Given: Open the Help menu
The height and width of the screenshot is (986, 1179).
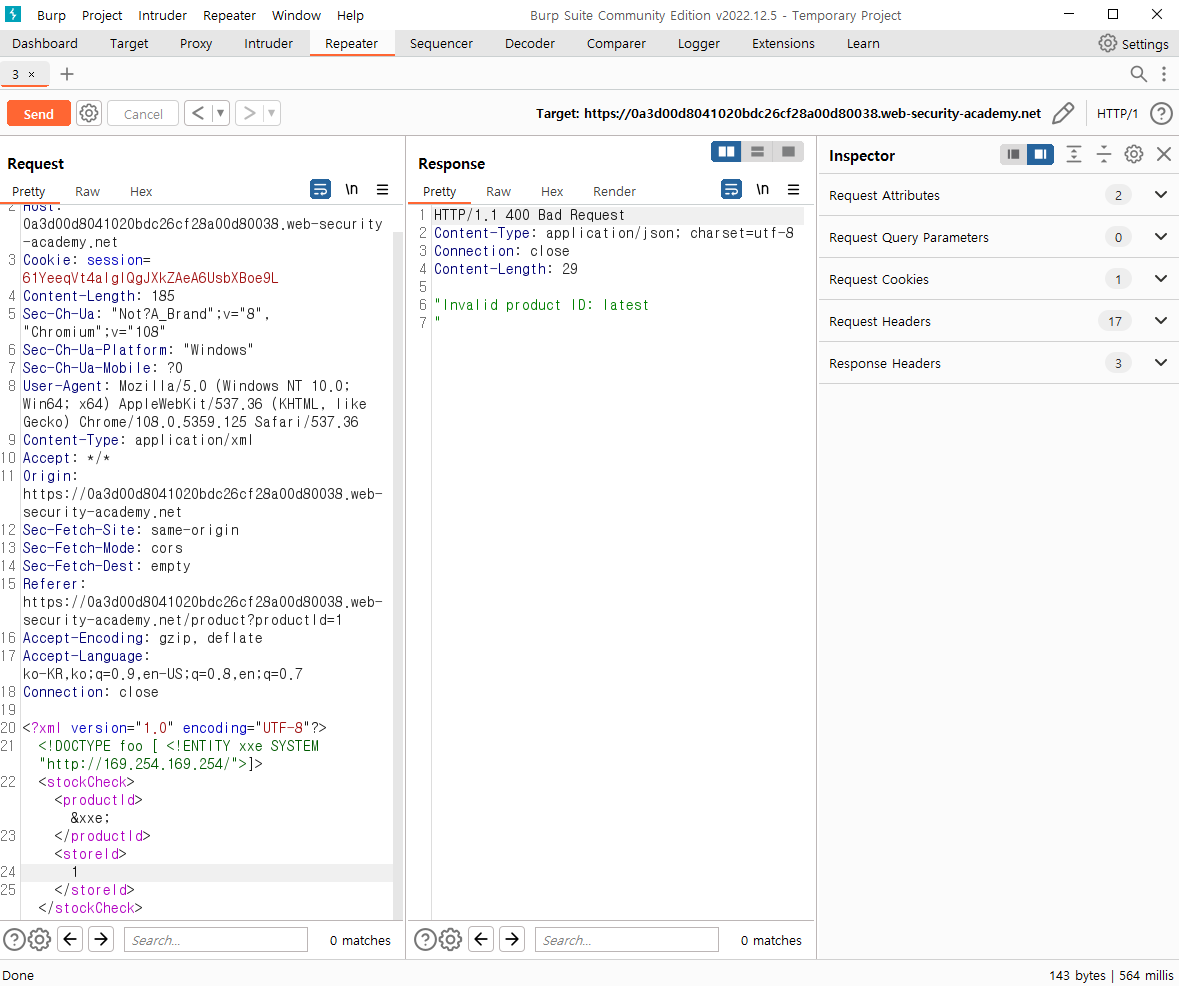Looking at the screenshot, I should click(x=350, y=15).
